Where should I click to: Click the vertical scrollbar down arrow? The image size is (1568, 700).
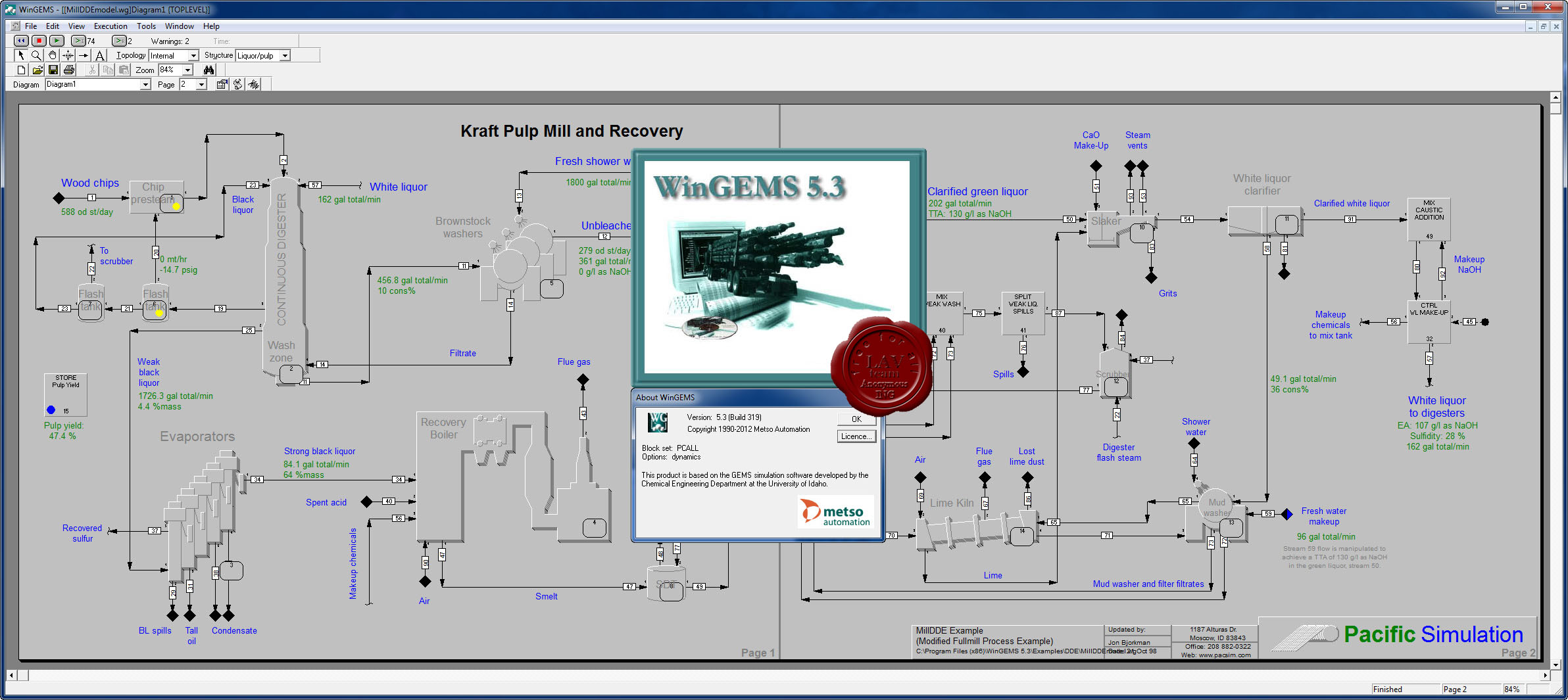[1556, 665]
